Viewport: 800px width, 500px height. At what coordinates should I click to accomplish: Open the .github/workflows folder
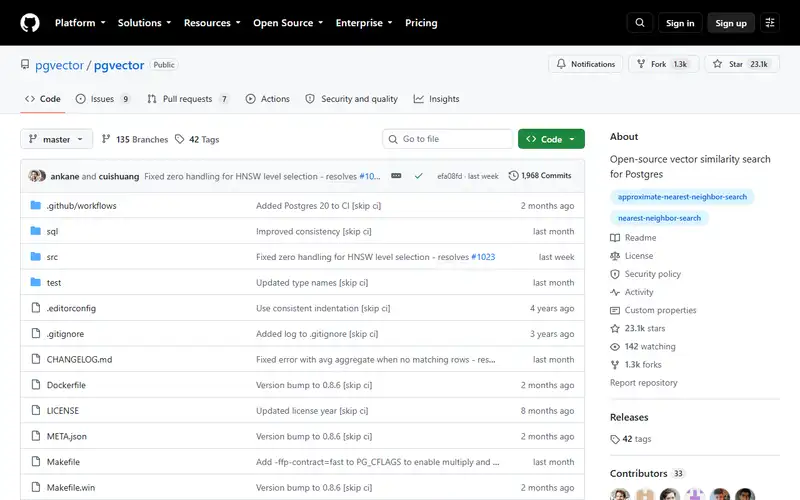pyautogui.click(x=82, y=206)
